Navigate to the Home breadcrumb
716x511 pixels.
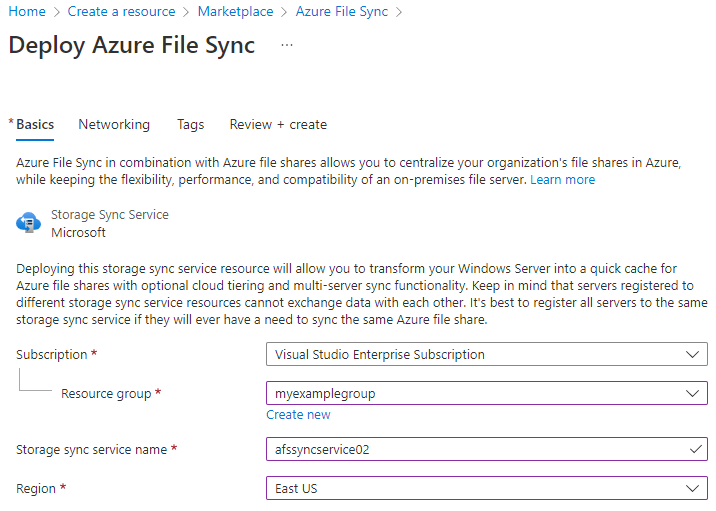tap(27, 12)
